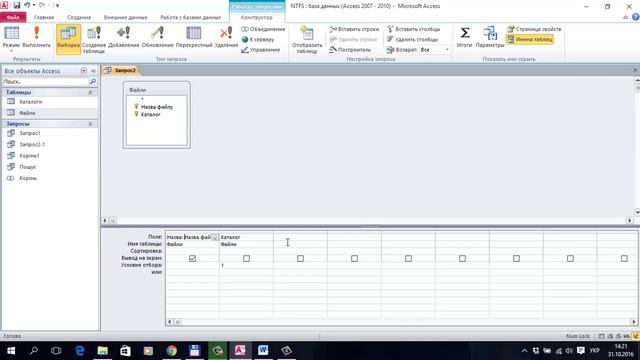Image resolution: width=640 pixels, height=360 pixels.
Task: Collapse the navigation pane with chevrons
Action: (x=93, y=71)
